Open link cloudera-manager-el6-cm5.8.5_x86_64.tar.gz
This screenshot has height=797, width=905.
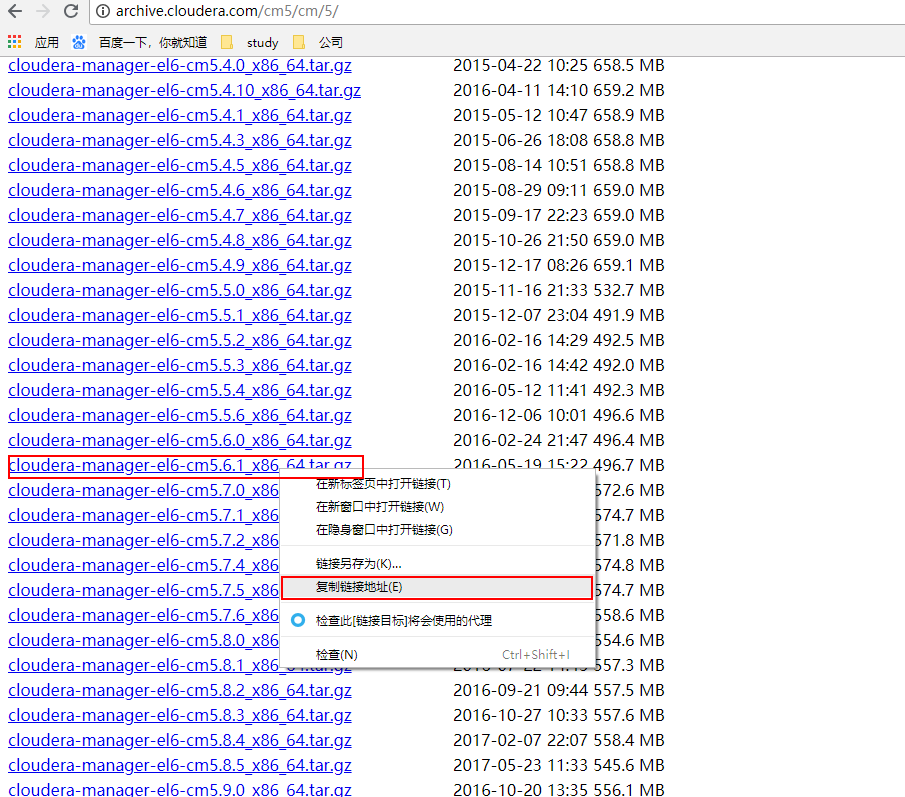click(179, 765)
